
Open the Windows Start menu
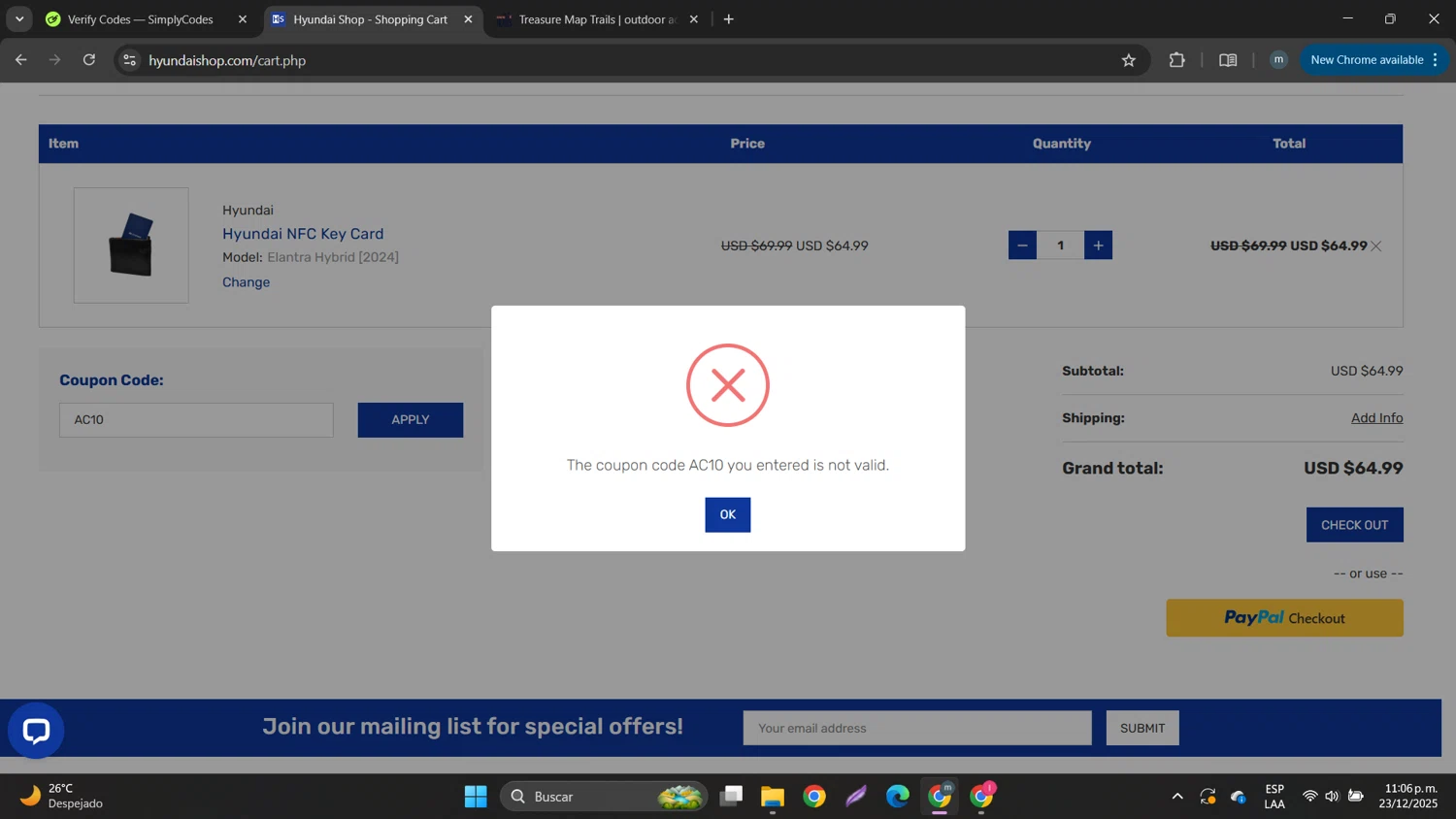coord(476,797)
